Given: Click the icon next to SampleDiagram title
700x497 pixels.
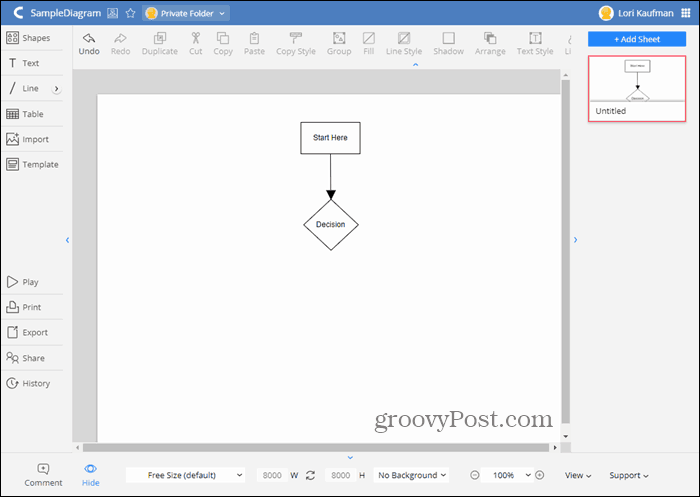Looking at the screenshot, I should click(x=112, y=13).
